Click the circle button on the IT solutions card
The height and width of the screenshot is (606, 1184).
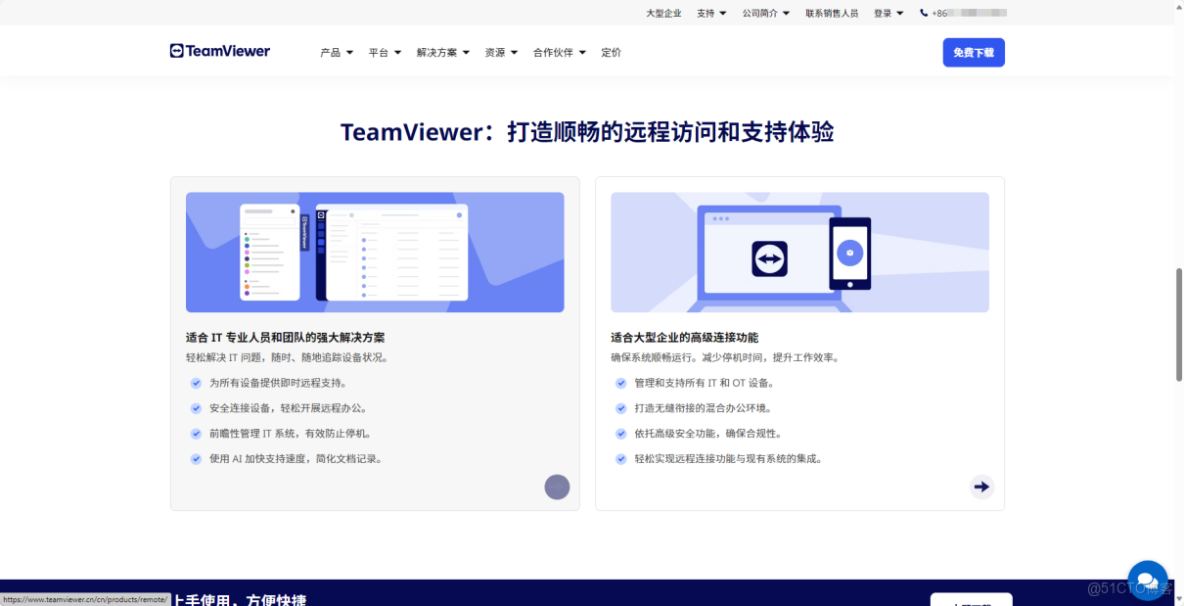coord(557,487)
